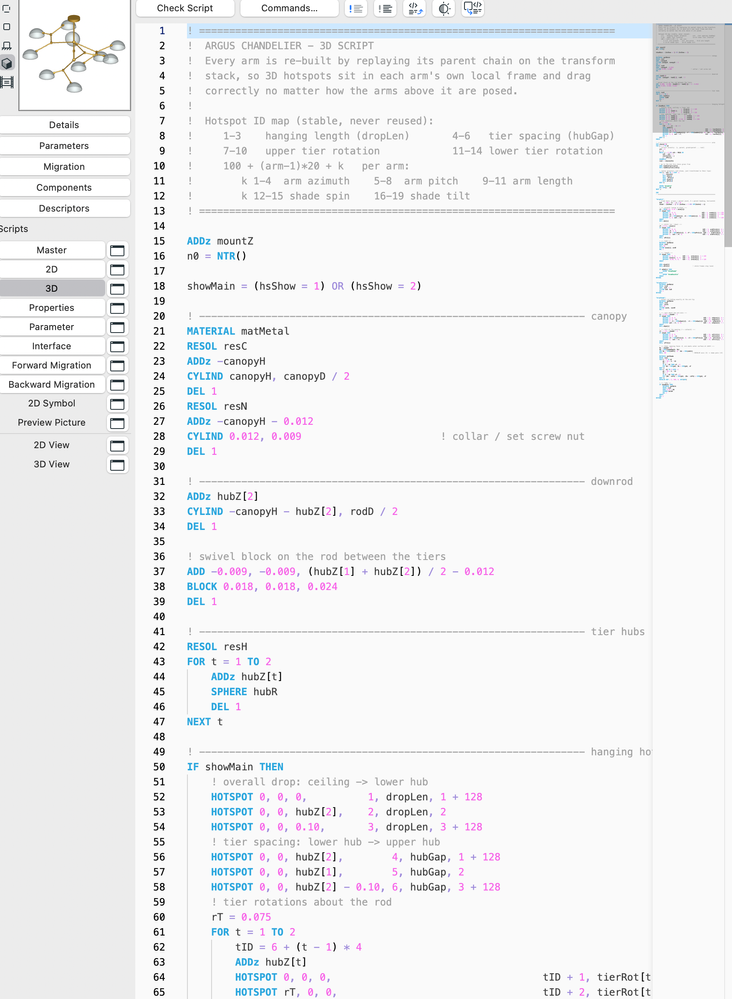This screenshot has width=732, height=999.
Task: Click the 'IF showMain THEN' code line
Action: tap(235, 766)
